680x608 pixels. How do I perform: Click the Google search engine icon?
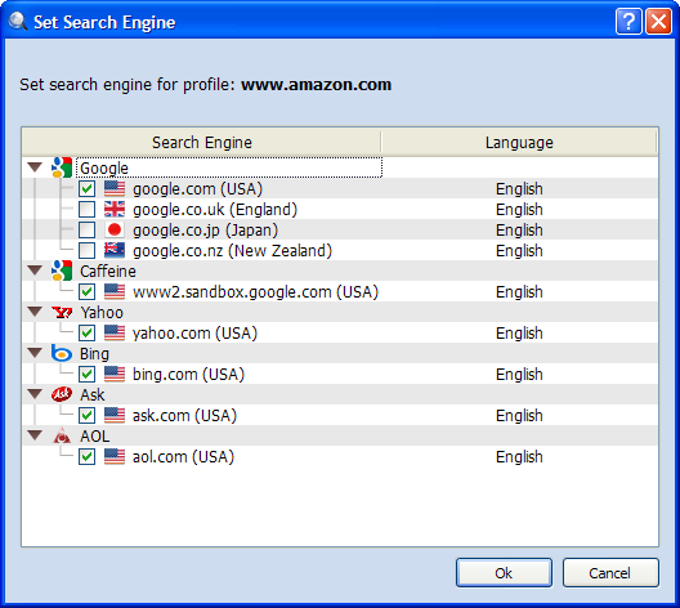[x=62, y=168]
